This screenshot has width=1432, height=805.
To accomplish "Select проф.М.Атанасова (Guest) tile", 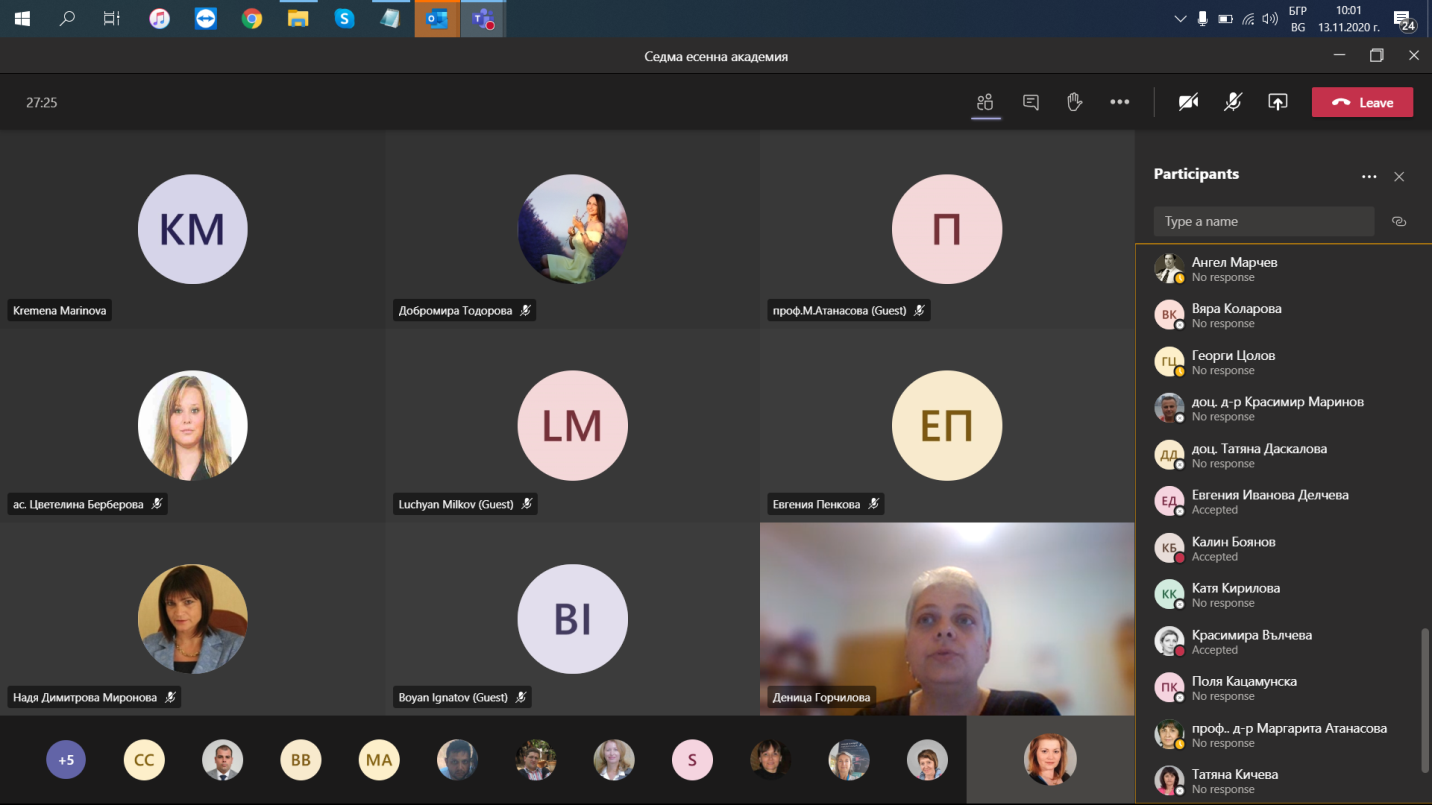I will pos(946,230).
